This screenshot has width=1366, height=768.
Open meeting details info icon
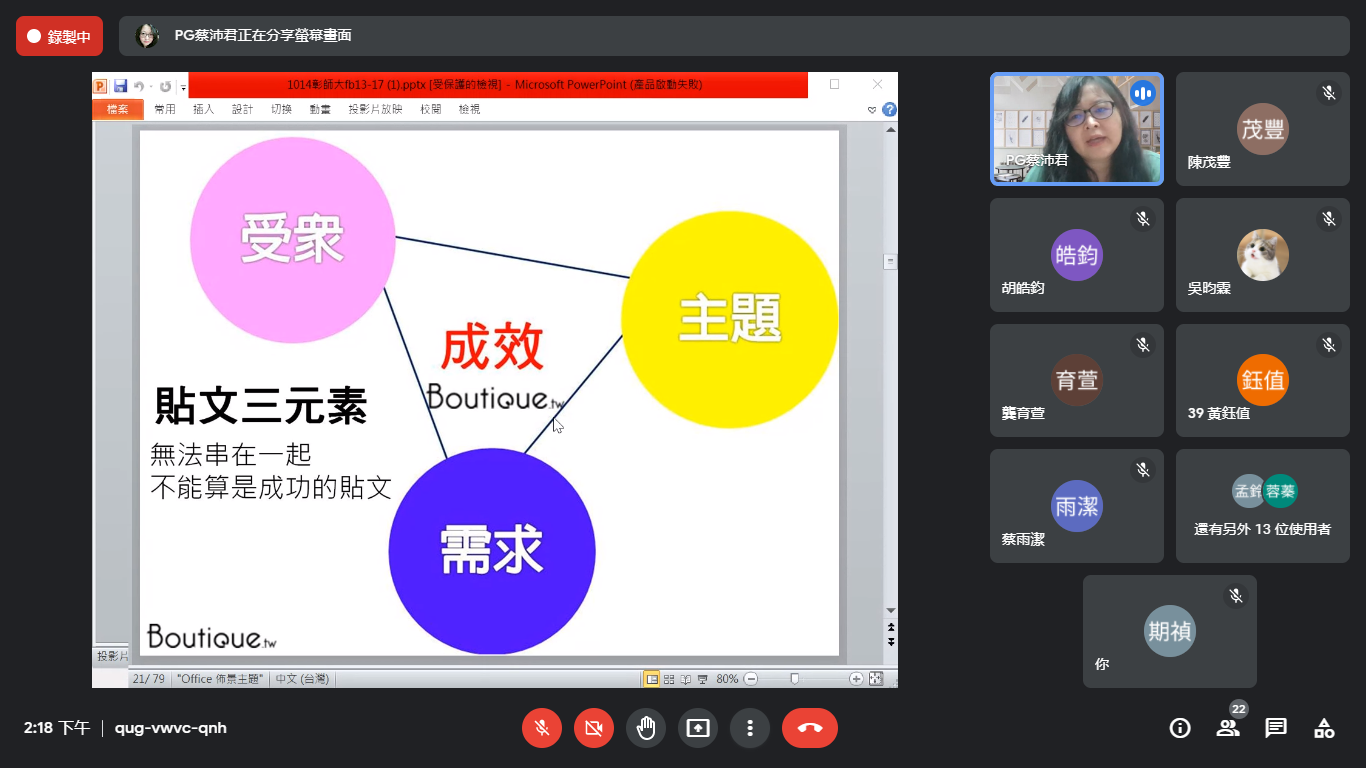(x=1180, y=728)
